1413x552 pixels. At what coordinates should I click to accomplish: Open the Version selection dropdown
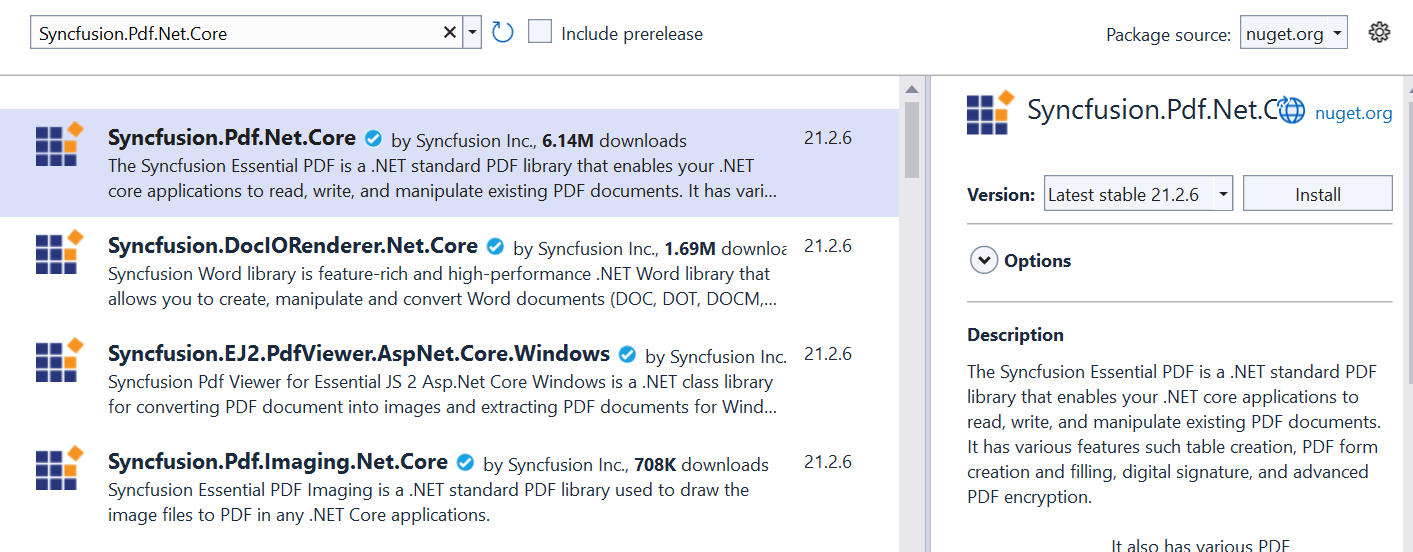coord(1138,194)
